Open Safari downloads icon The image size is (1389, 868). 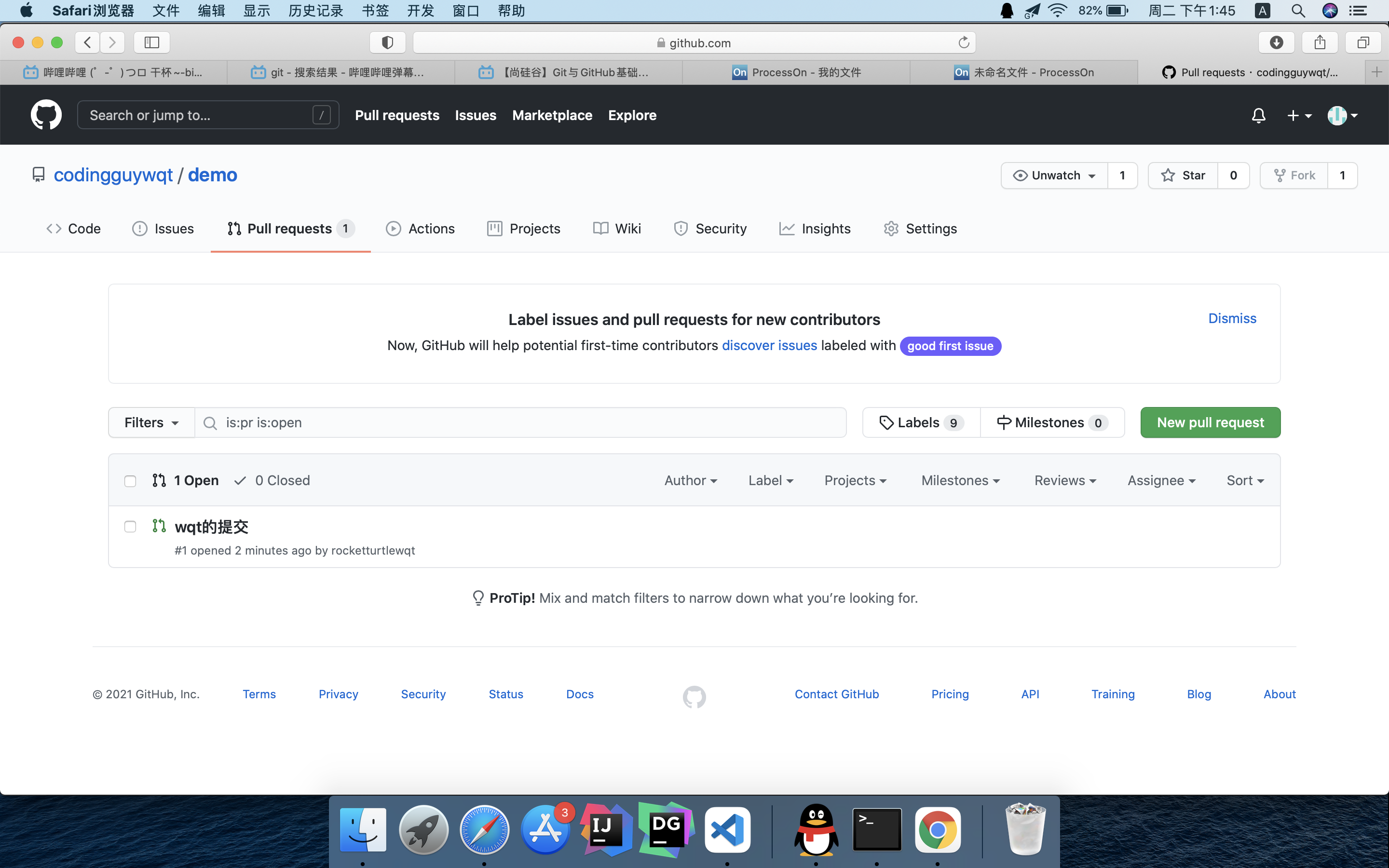pos(1276,42)
